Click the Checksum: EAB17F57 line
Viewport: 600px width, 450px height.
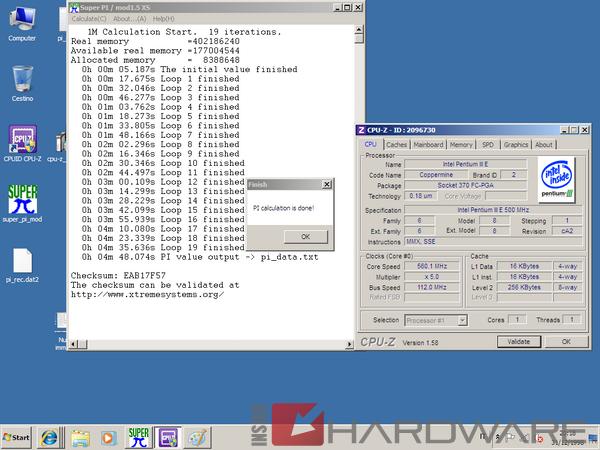tap(118, 276)
